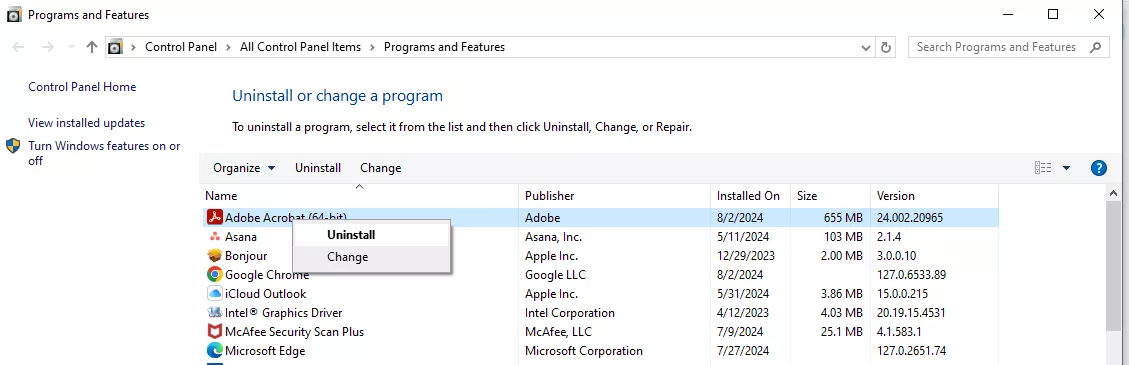Viewport: 1129px width, 365px height.
Task: Sort by the Version column header
Action: tap(934, 196)
